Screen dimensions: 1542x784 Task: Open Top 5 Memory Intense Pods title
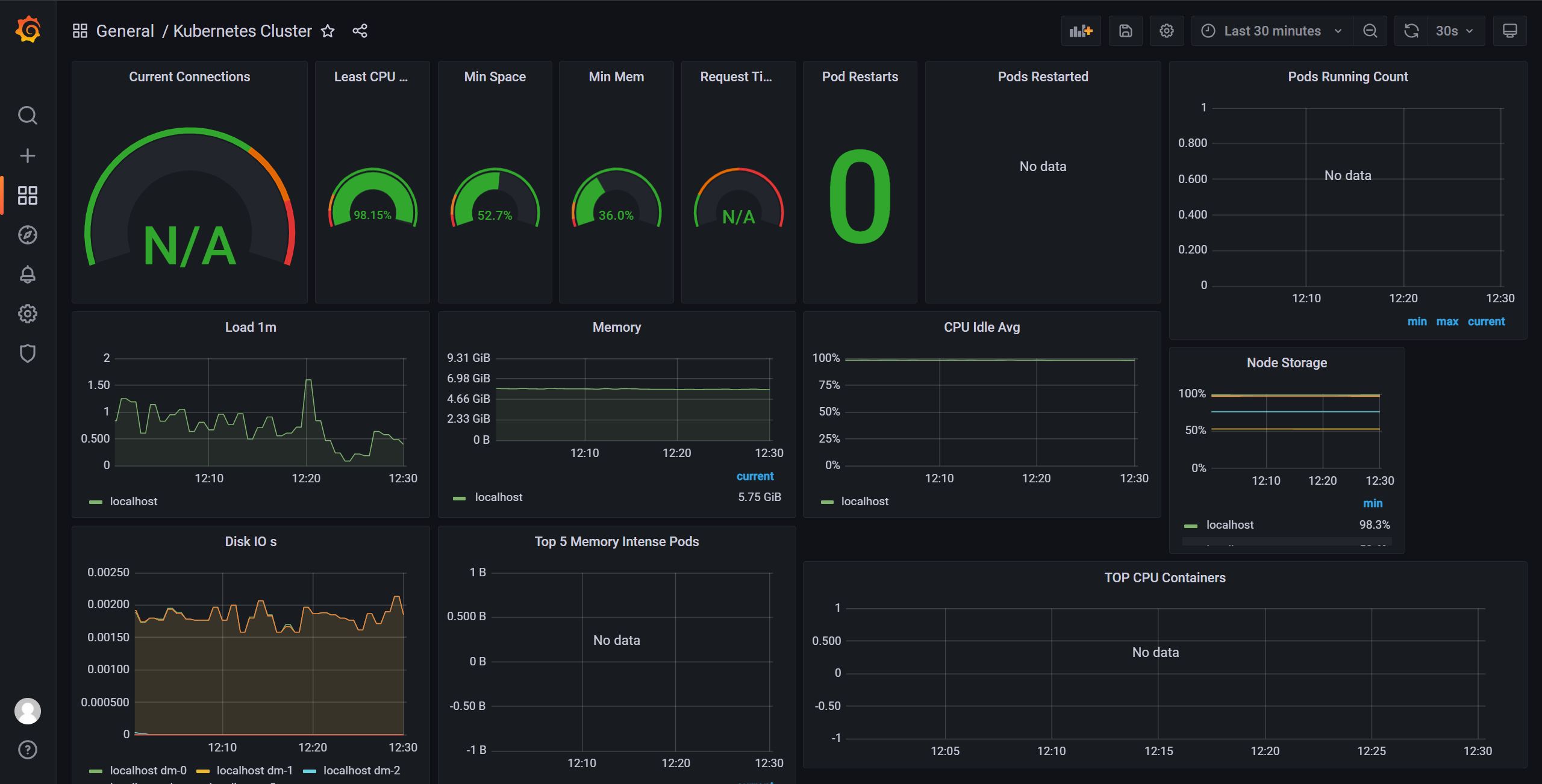click(x=616, y=541)
